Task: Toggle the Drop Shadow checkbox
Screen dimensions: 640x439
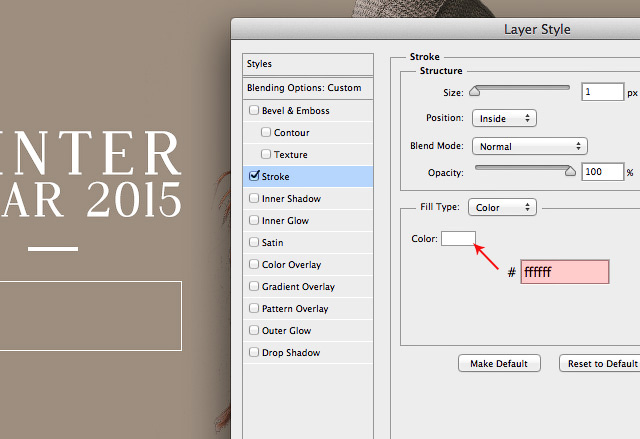Action: coord(254,353)
